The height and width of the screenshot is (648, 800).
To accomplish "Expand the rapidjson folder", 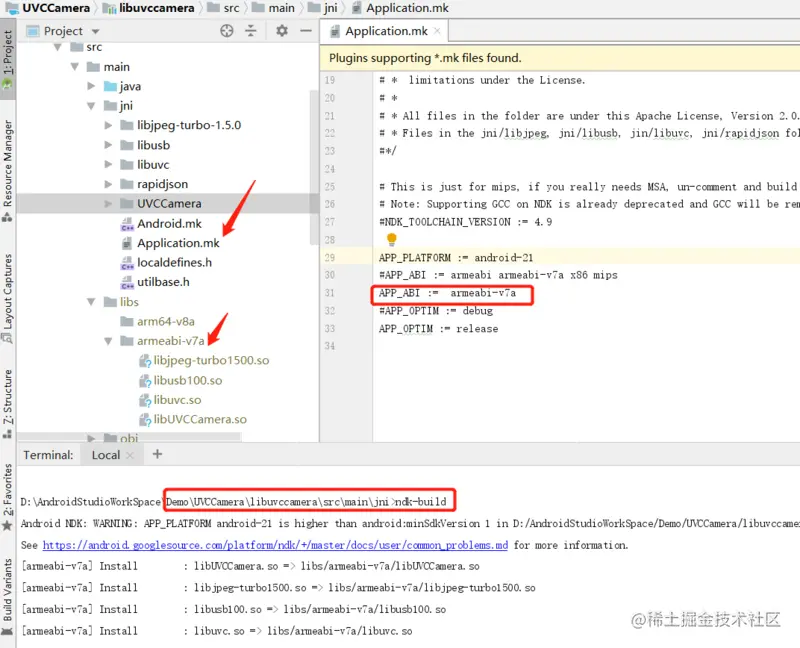I will point(108,184).
